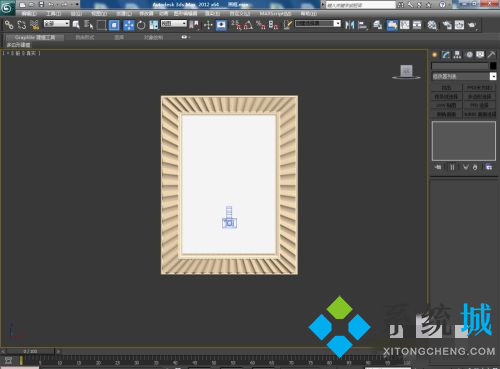Screen dimensions: 500x369
Task: Open the 3ds Max application button menu
Action: 7,7
